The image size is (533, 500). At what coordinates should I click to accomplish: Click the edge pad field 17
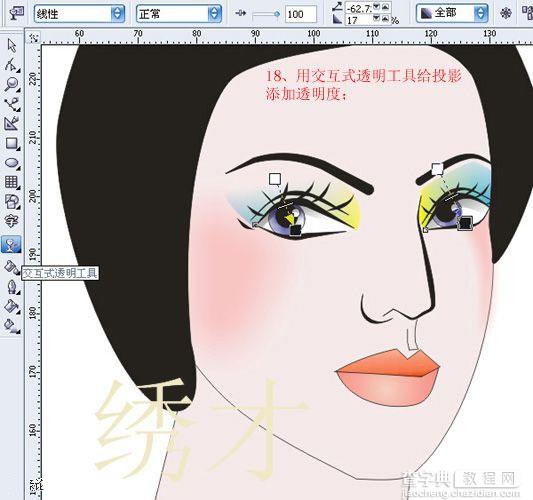tap(359, 20)
